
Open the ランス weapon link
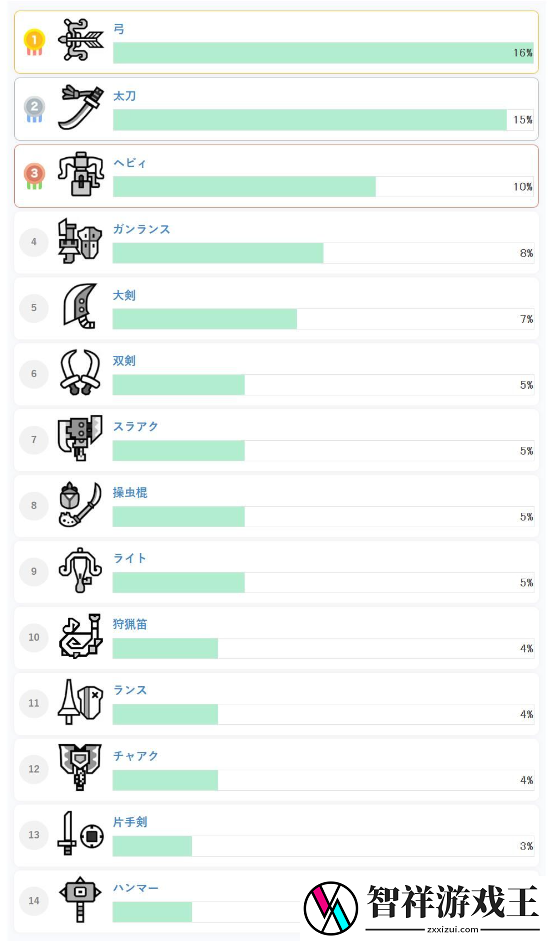130,690
